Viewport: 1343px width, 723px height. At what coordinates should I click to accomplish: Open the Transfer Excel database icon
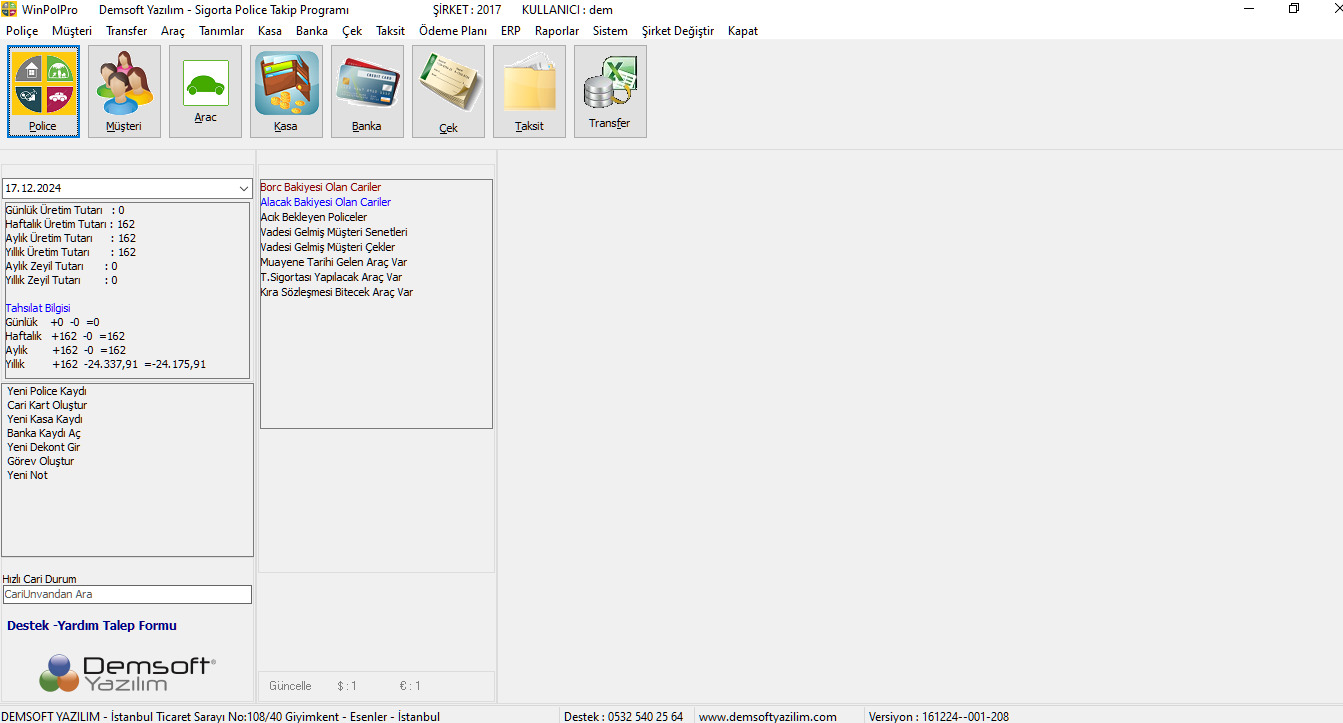click(610, 91)
